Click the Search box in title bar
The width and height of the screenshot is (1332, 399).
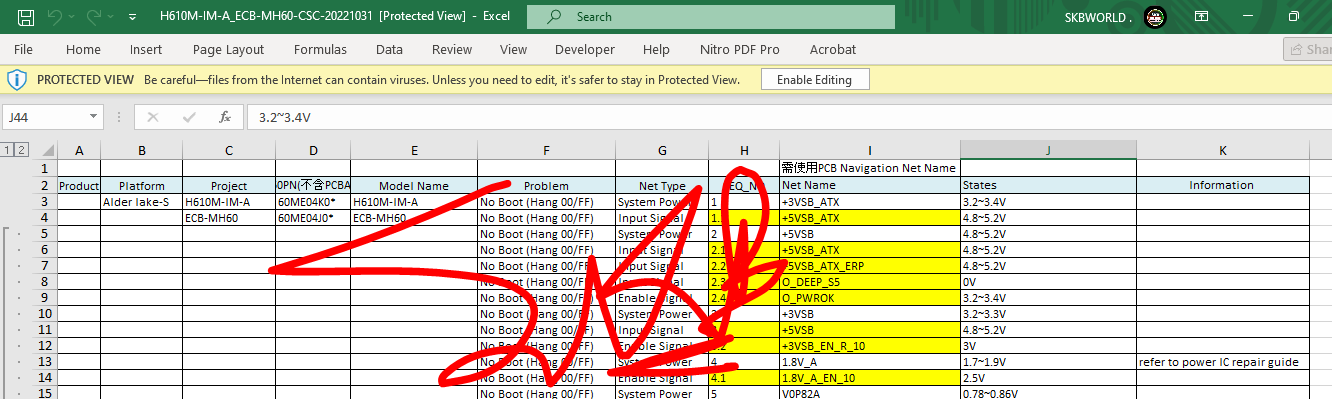[x=711, y=17]
